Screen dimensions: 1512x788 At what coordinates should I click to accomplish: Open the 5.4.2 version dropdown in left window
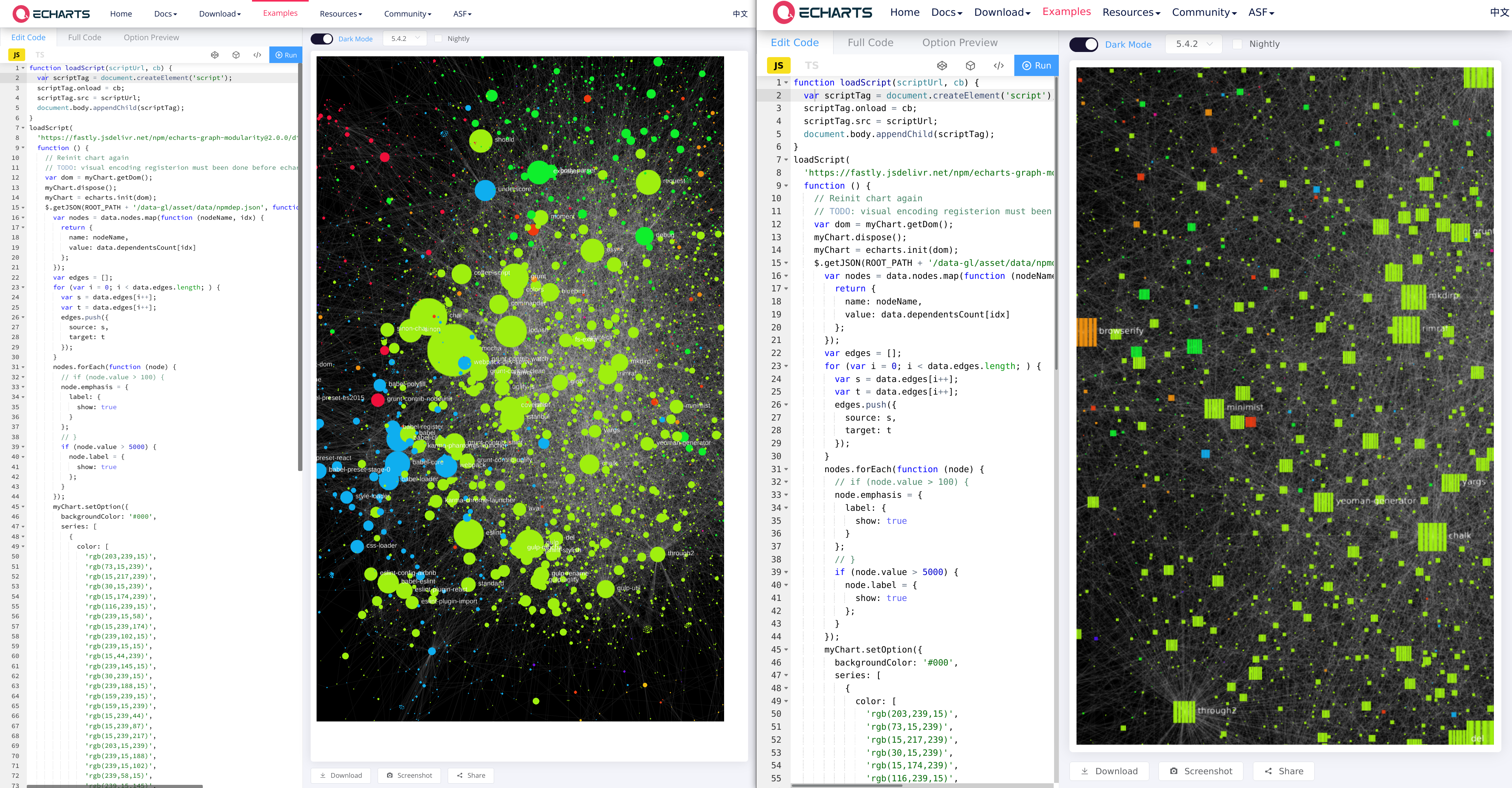click(405, 39)
